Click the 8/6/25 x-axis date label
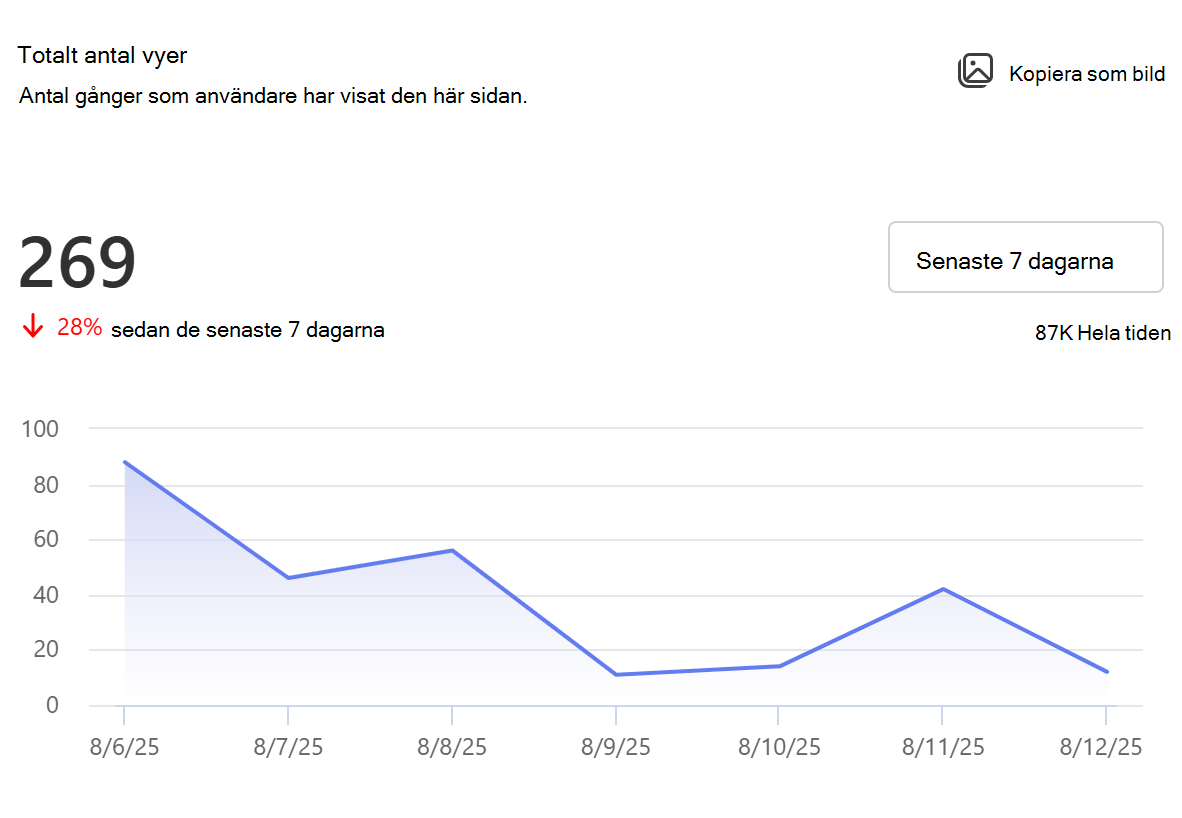 [x=124, y=747]
